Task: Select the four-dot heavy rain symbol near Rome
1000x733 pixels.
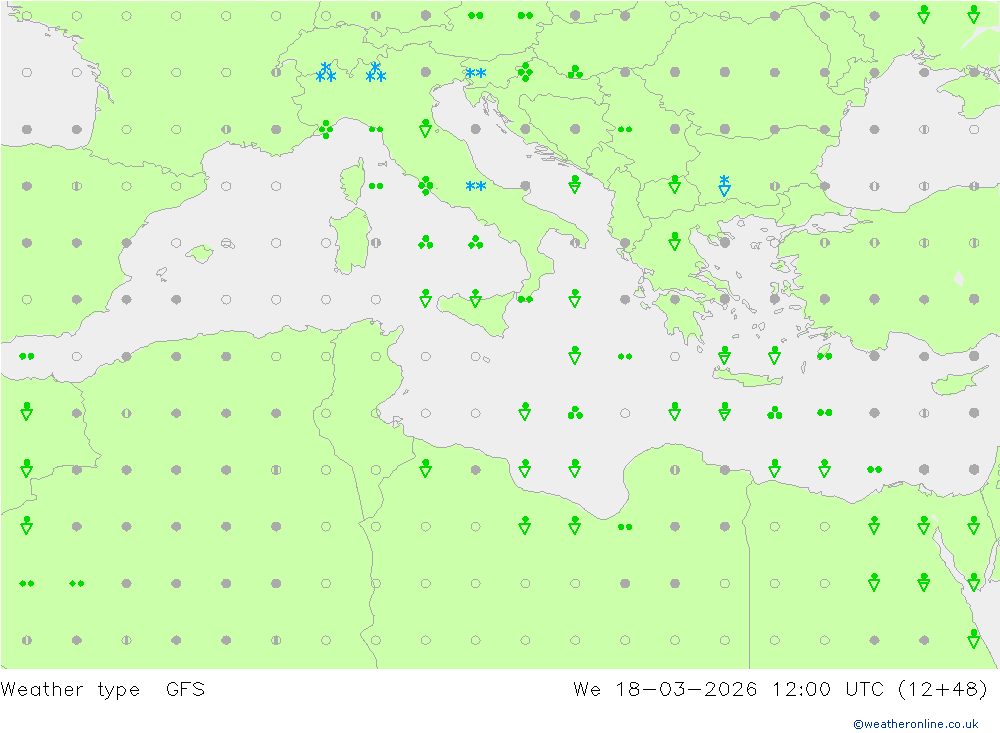Action: click(425, 186)
